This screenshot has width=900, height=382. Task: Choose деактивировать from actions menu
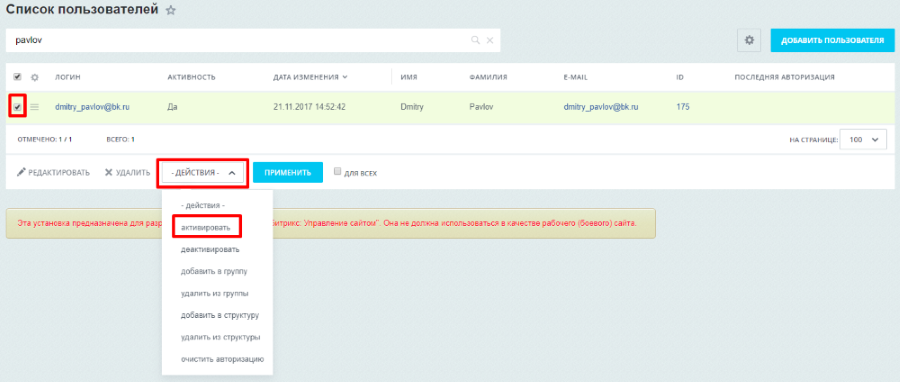(210, 250)
